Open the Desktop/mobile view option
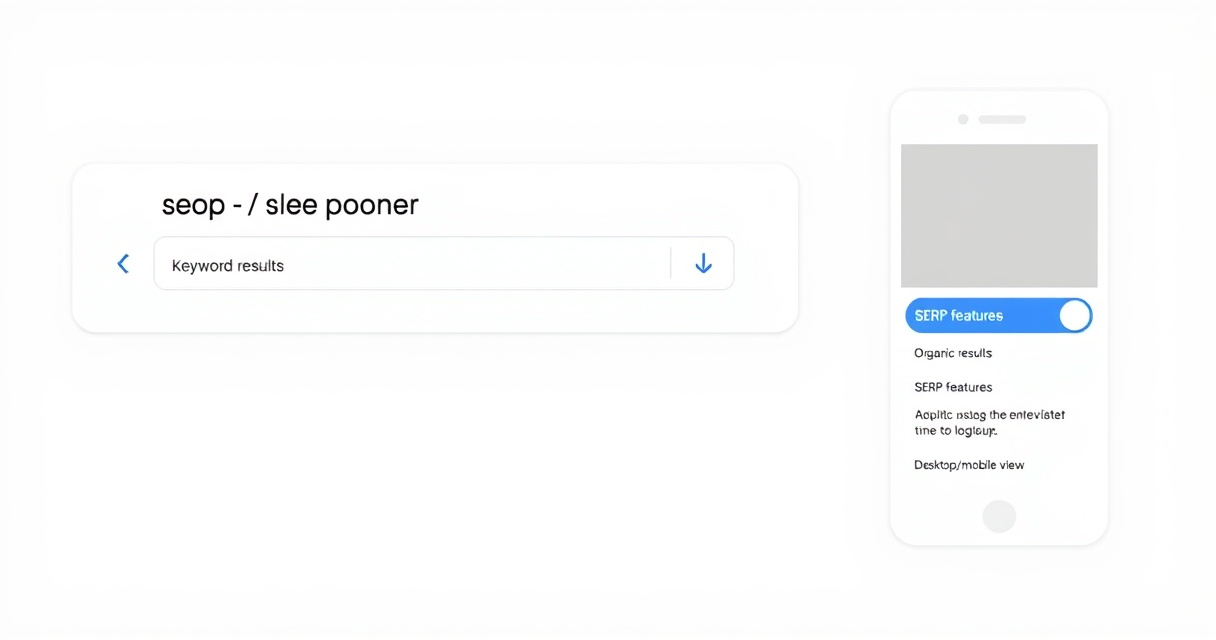The width and height of the screenshot is (1216, 640). [x=969, y=465]
